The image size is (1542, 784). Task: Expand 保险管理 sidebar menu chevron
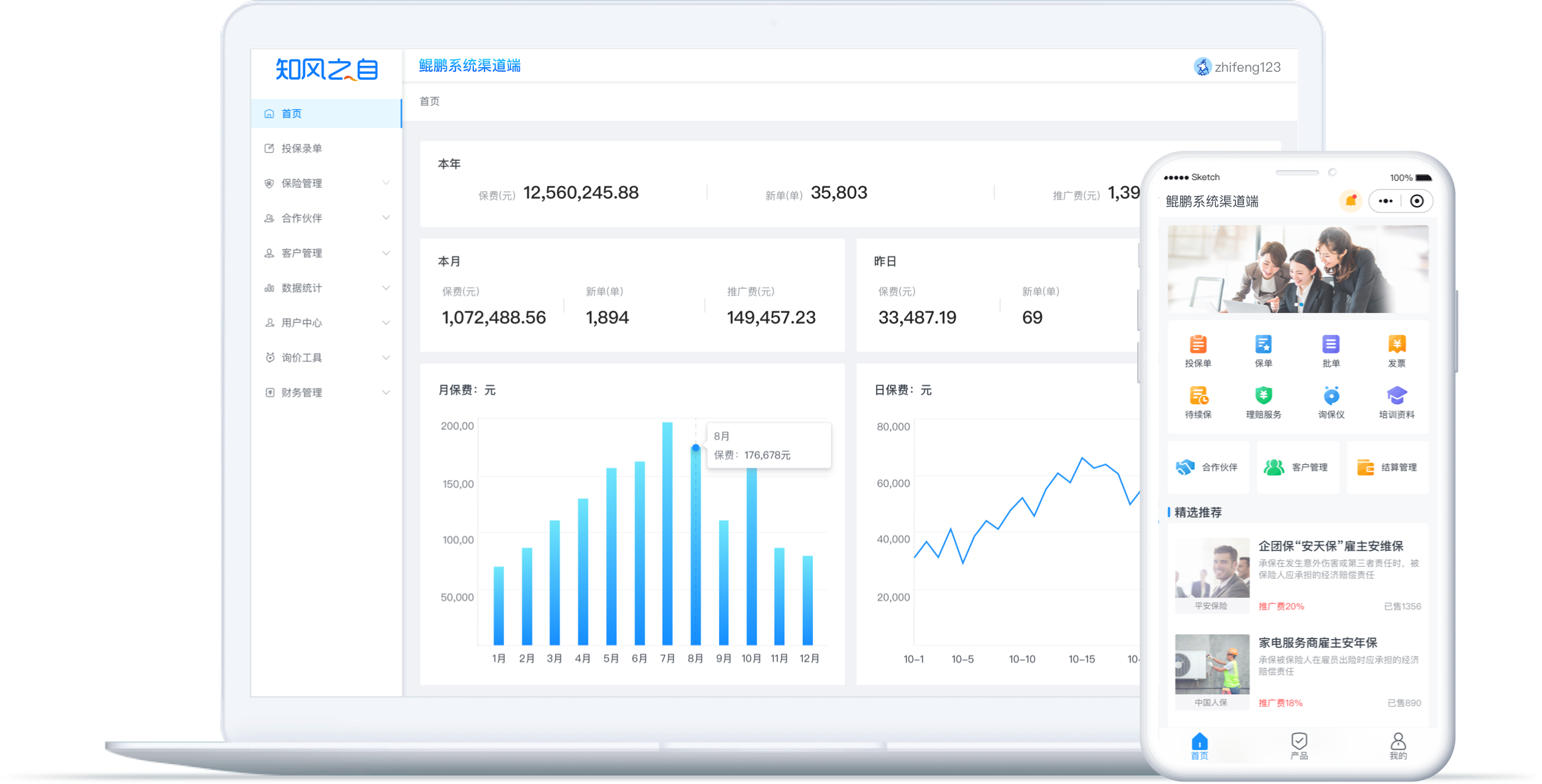[x=385, y=183]
